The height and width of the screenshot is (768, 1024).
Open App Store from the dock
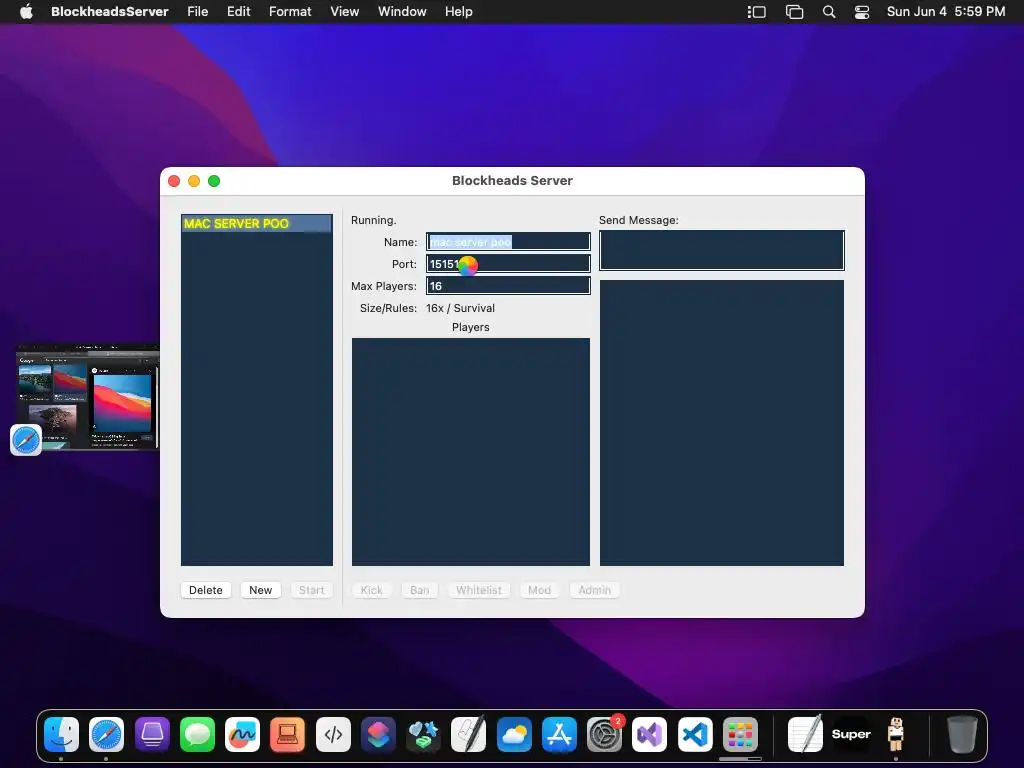[559, 735]
